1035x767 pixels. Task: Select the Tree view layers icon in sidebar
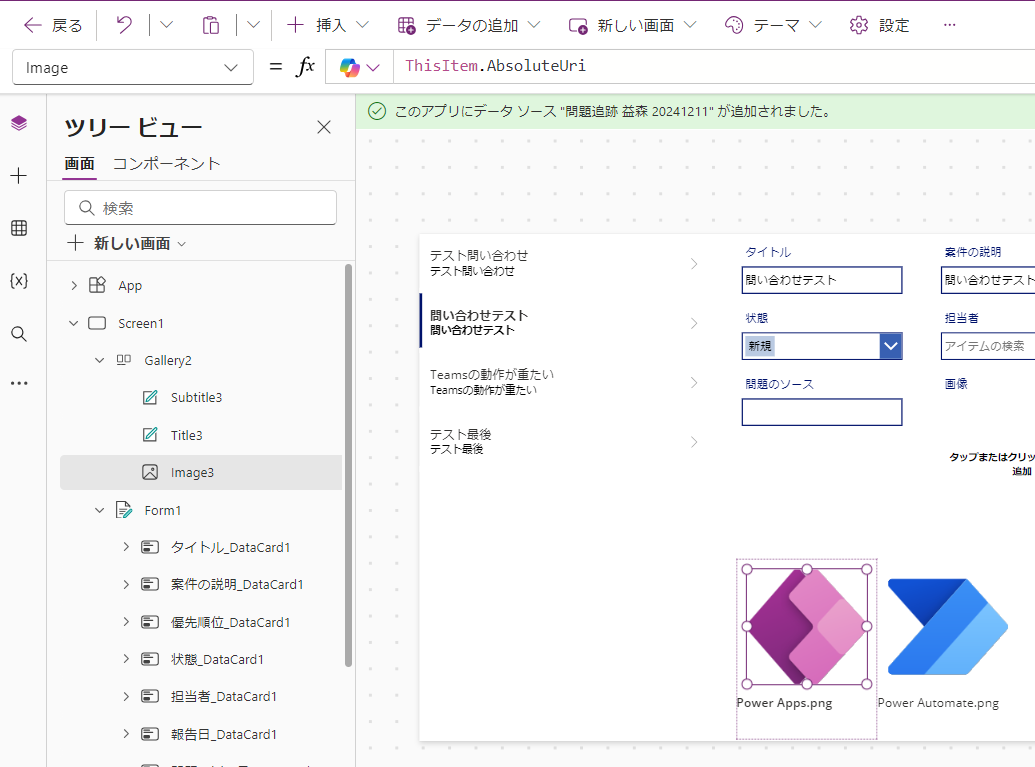(19, 123)
